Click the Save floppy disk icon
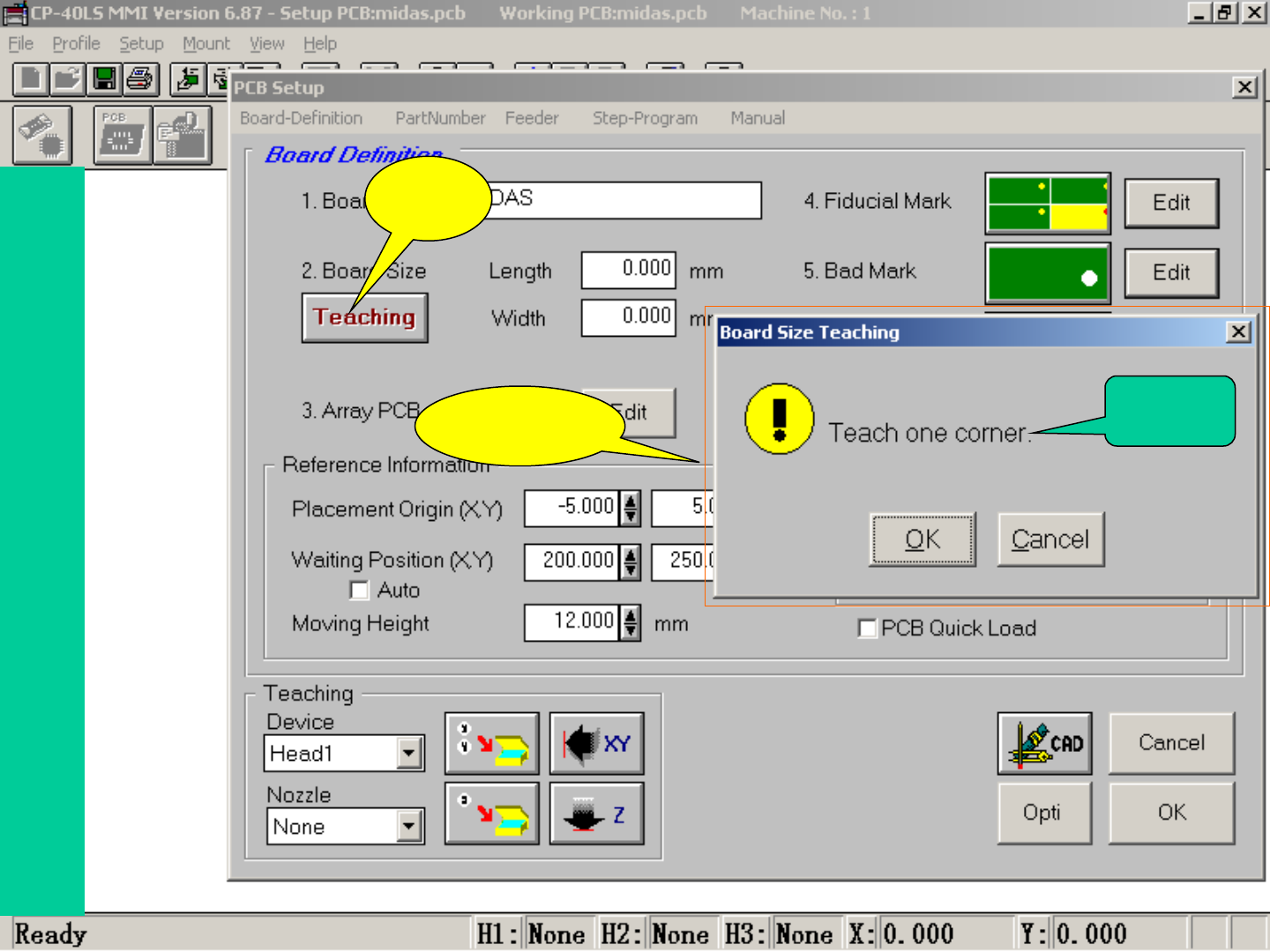This screenshot has width=1270, height=952. pos(104,79)
